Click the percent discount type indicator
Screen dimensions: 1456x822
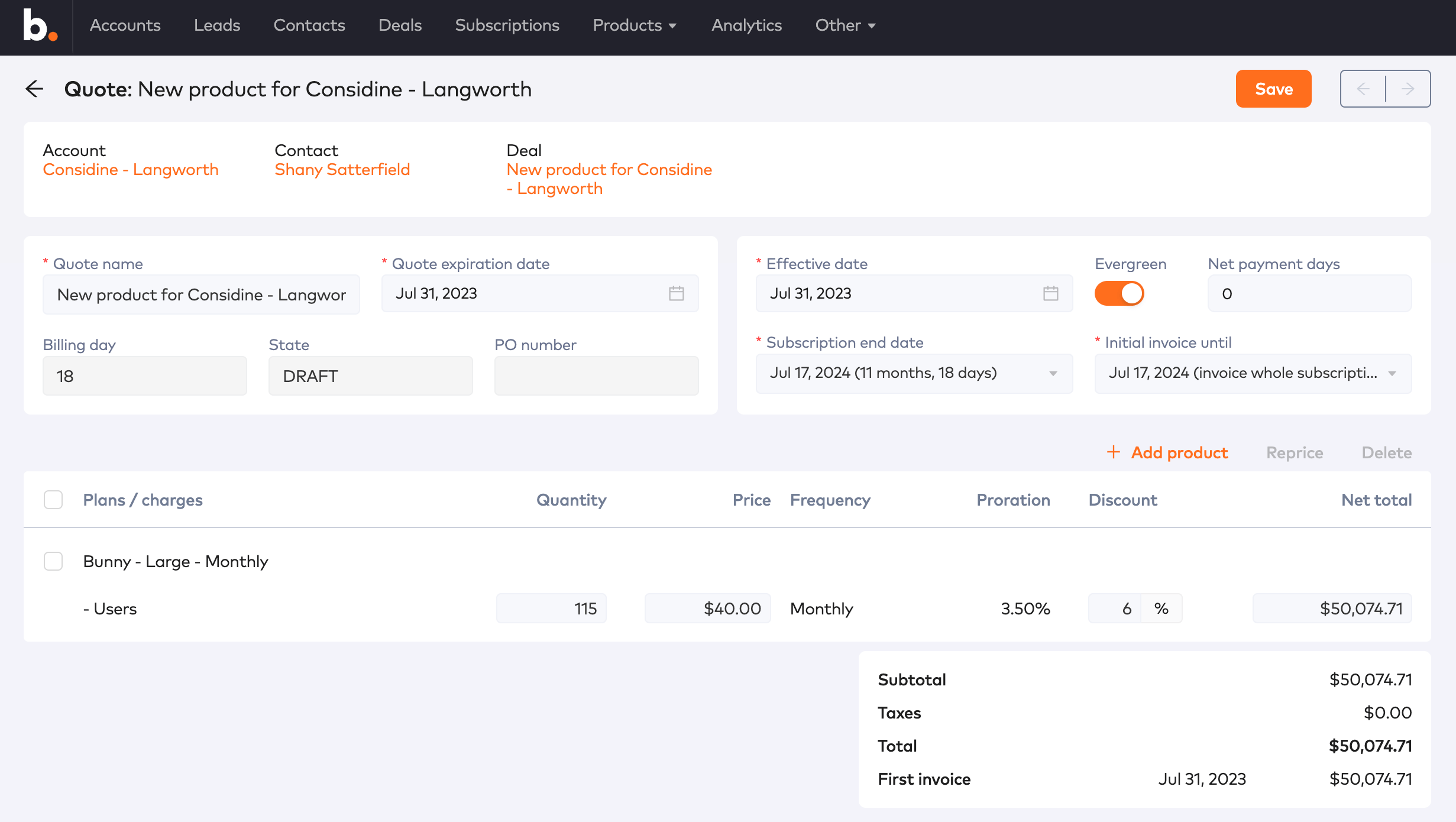[x=1161, y=609]
